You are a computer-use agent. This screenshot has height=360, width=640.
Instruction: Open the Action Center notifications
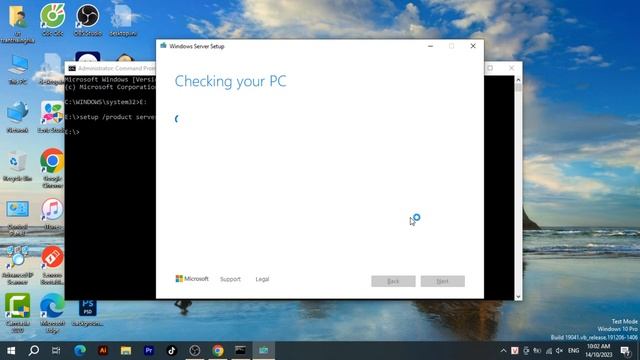click(x=625, y=351)
